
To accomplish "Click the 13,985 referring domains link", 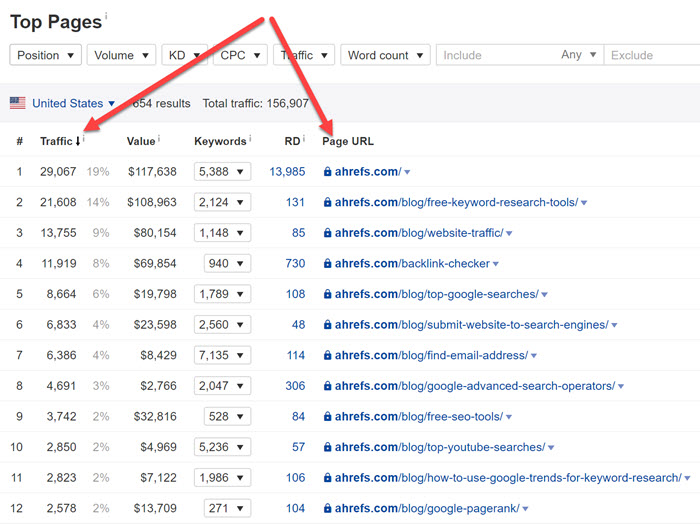I will tap(287, 172).
